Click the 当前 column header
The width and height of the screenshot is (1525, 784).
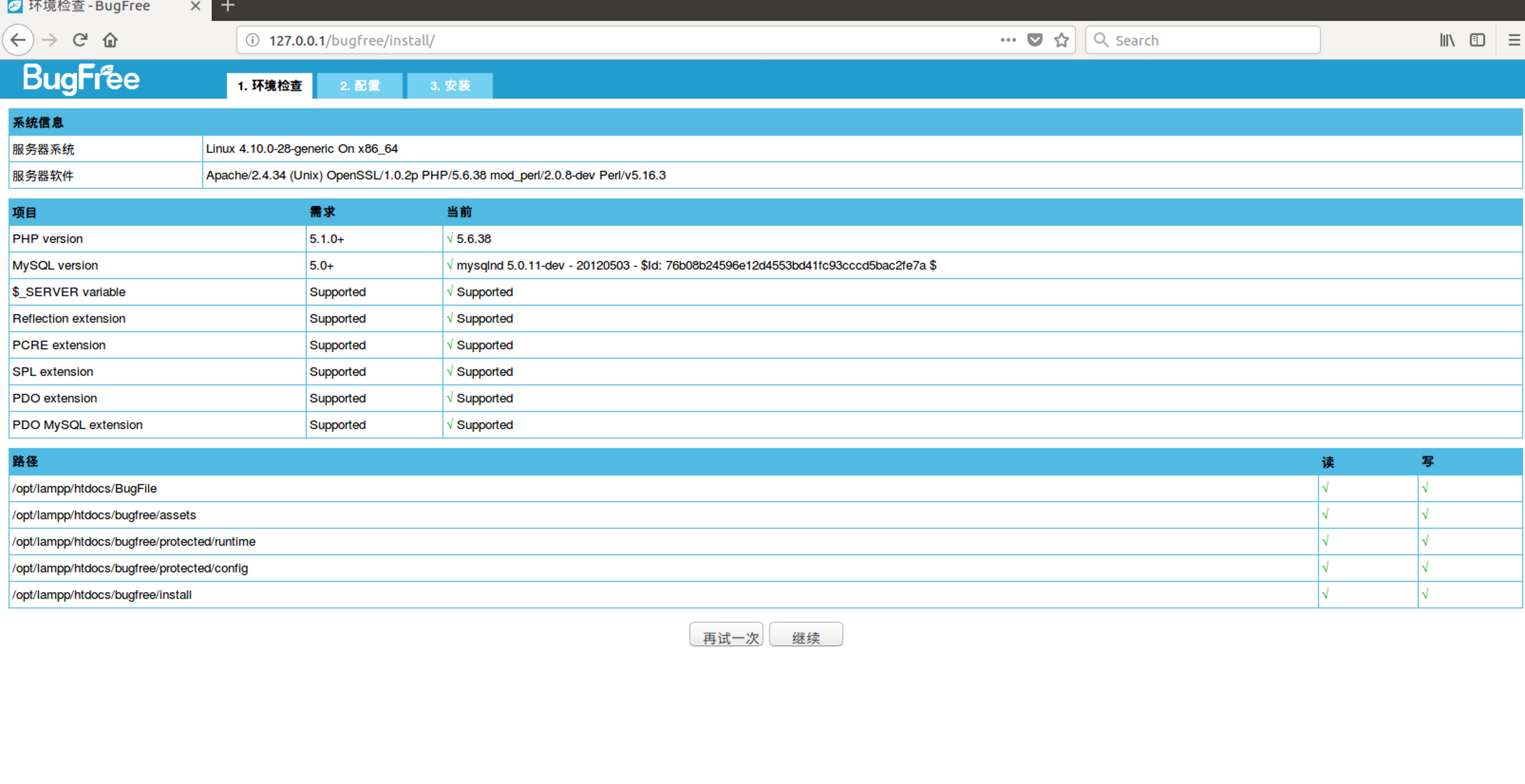(x=460, y=213)
